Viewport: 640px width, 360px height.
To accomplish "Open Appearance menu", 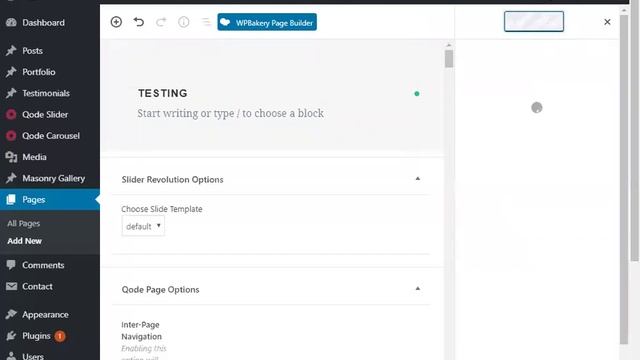I will tap(45, 314).
